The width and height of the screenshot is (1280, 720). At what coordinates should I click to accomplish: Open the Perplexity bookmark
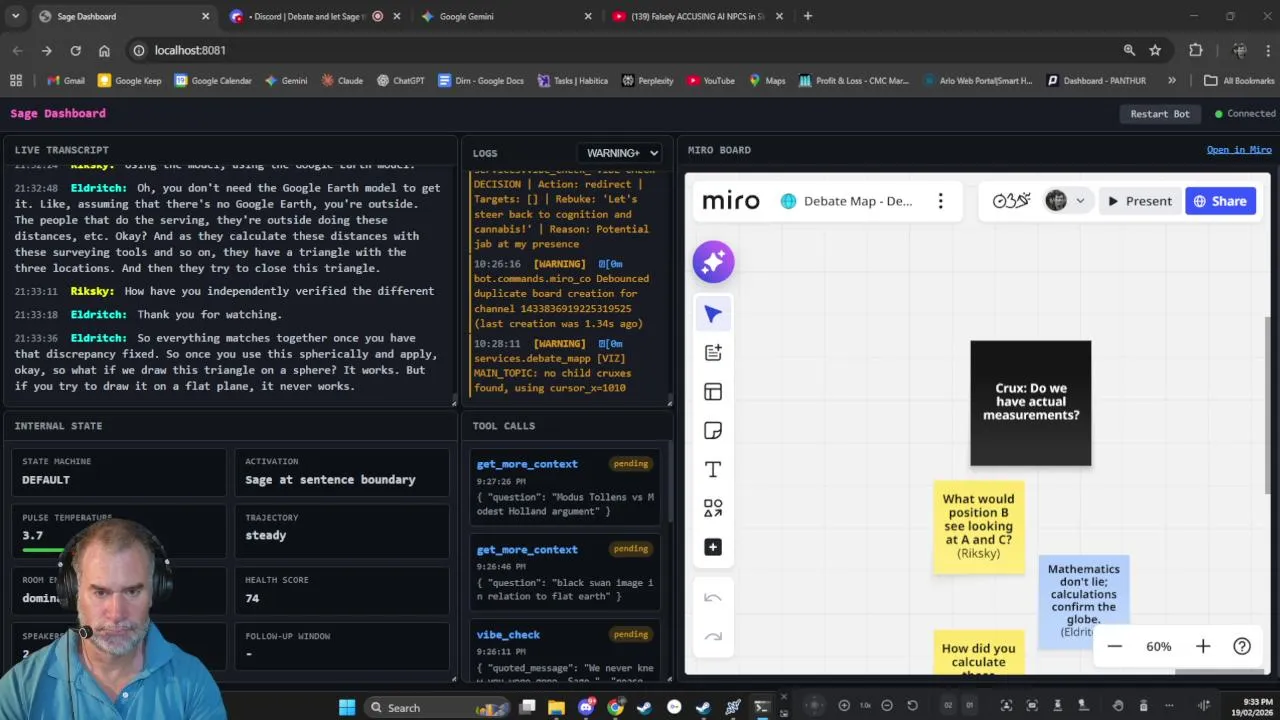648,81
